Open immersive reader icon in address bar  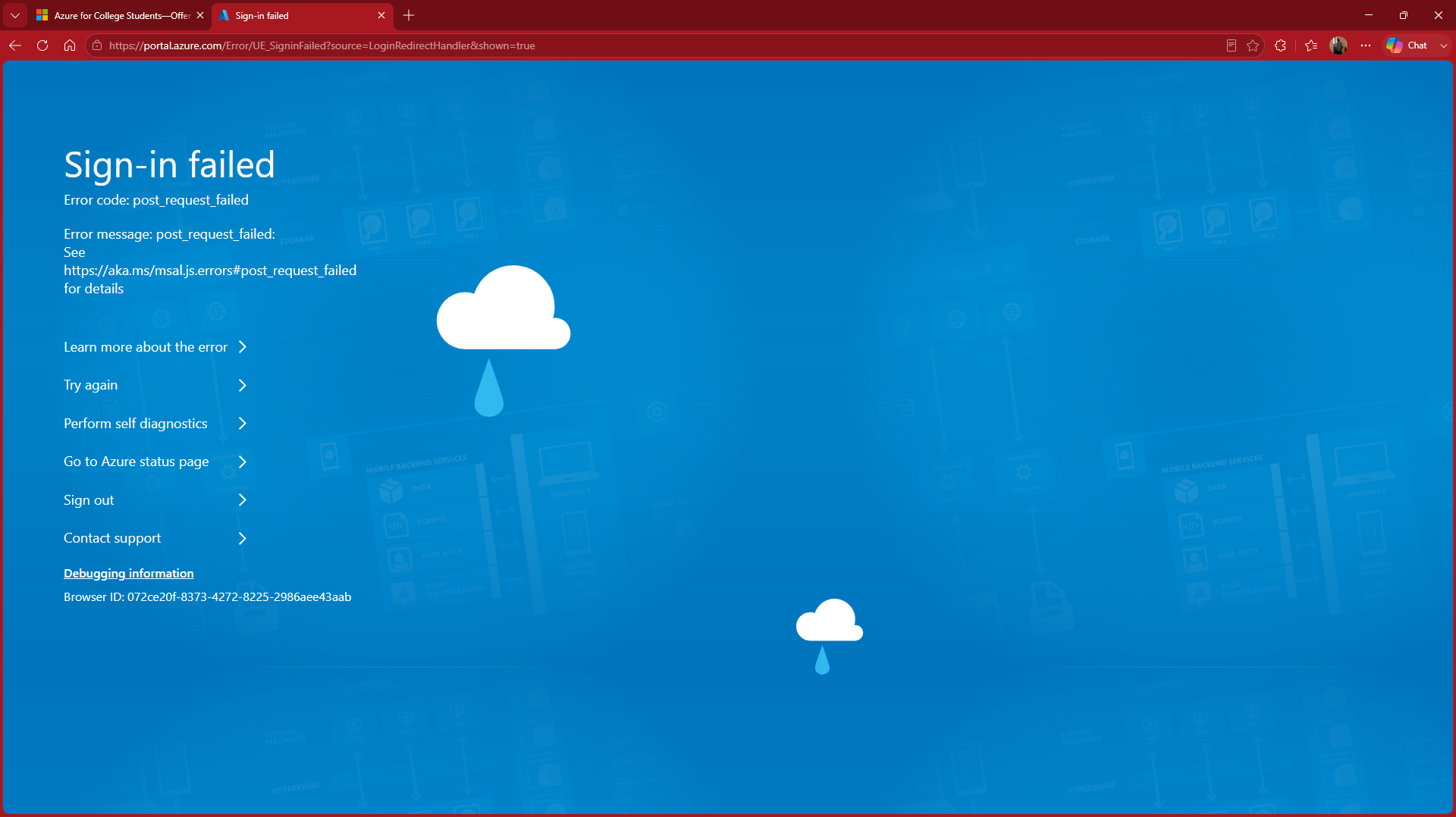(x=1232, y=45)
